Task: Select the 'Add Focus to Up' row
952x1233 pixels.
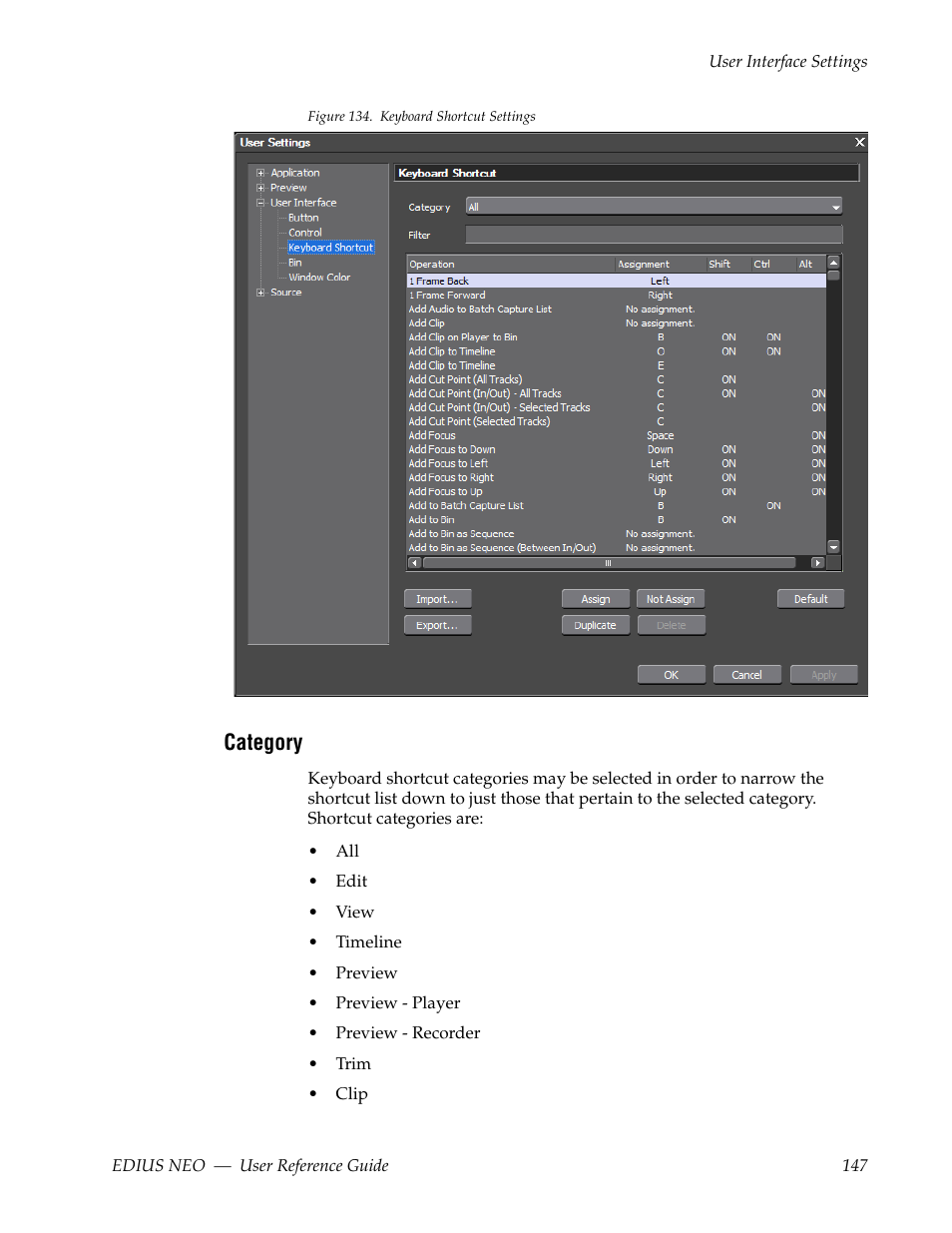Action: coord(617,491)
